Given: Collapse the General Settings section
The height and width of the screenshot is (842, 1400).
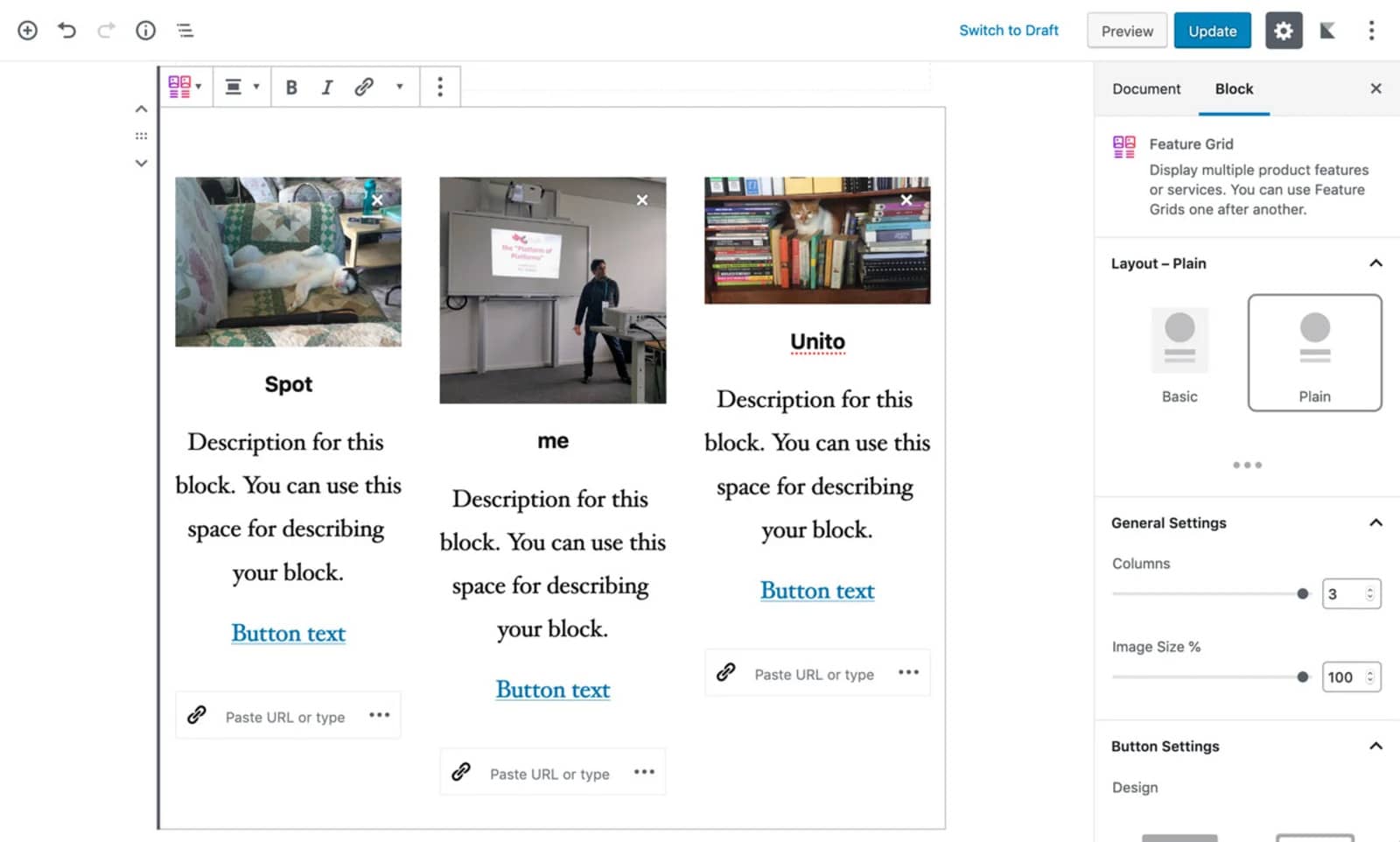Looking at the screenshot, I should coord(1375,523).
